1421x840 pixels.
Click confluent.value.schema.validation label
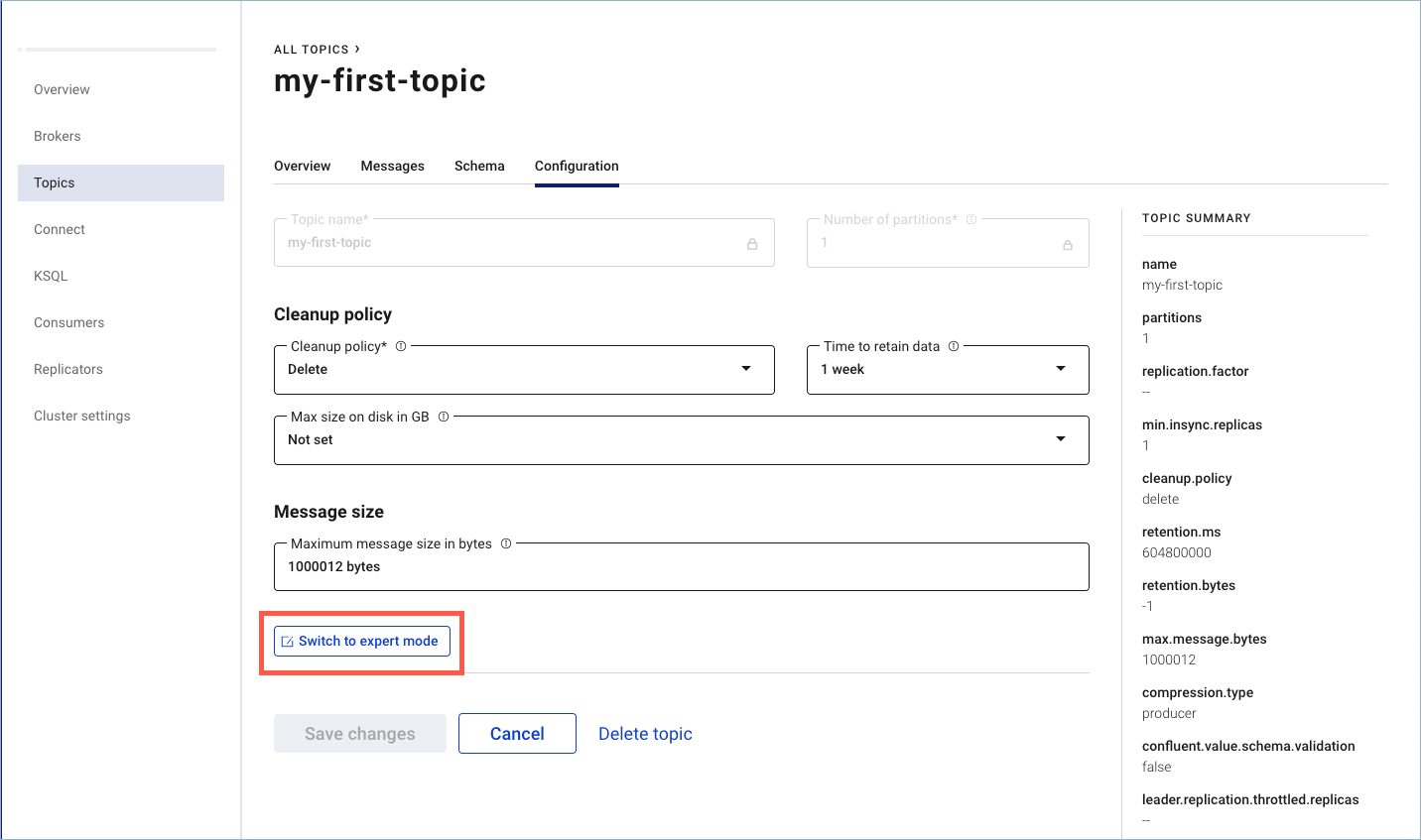[1248, 746]
